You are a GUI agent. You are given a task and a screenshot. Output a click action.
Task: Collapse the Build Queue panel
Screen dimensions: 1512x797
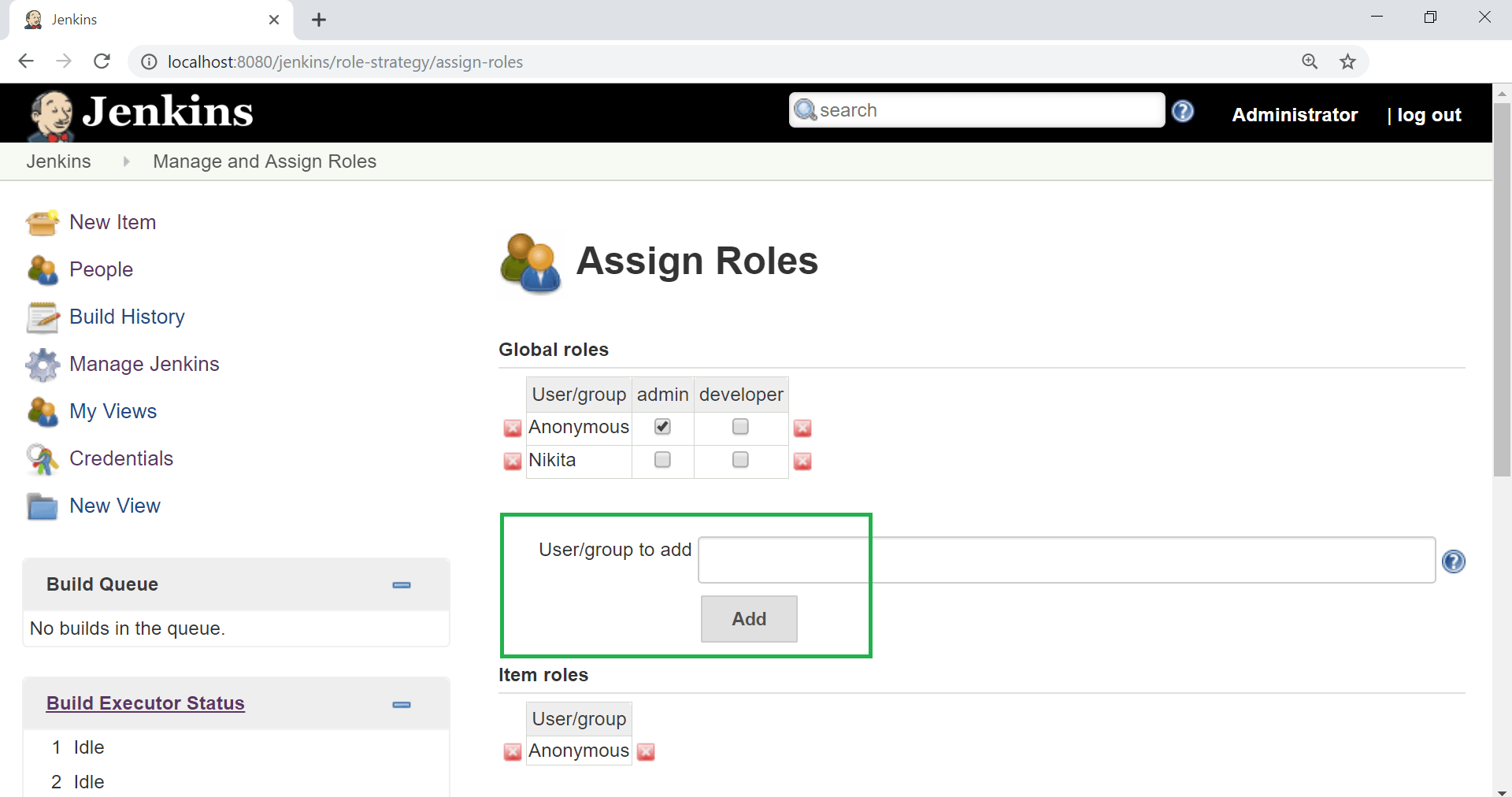402,585
